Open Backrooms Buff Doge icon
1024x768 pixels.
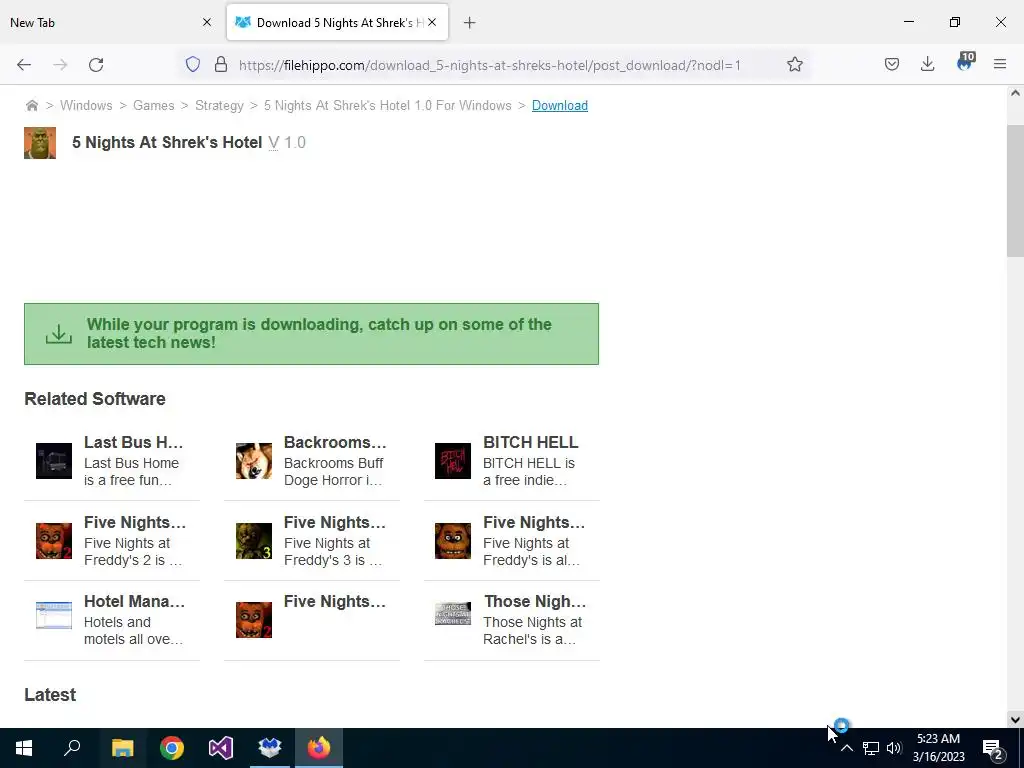tap(253, 461)
